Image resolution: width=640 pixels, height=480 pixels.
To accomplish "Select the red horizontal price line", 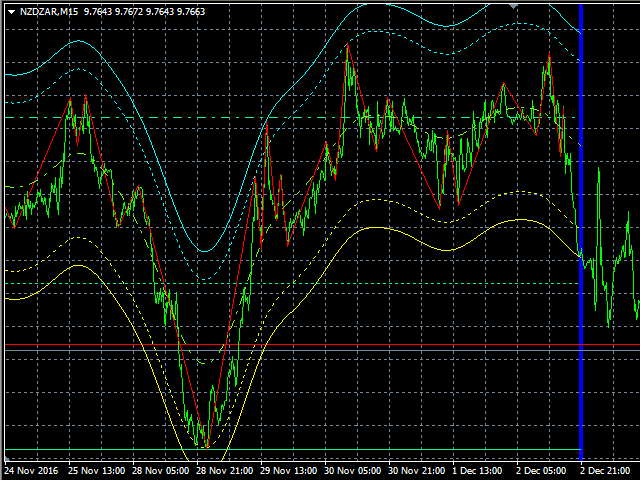I will pyautogui.click(x=322, y=345).
